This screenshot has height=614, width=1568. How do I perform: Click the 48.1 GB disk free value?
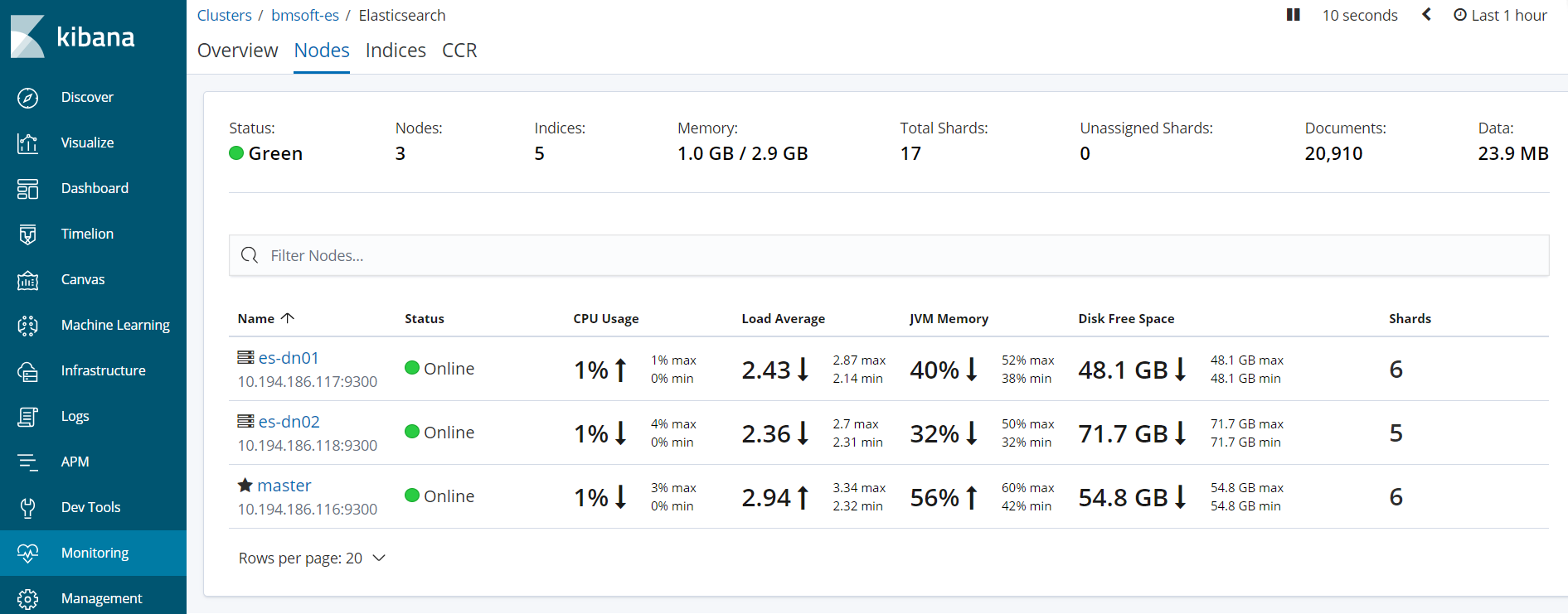coord(1123,370)
